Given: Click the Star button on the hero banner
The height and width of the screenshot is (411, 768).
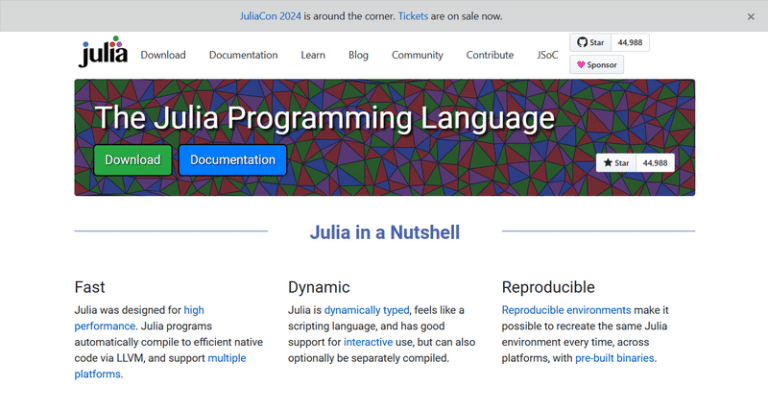Looking at the screenshot, I should (x=616, y=163).
